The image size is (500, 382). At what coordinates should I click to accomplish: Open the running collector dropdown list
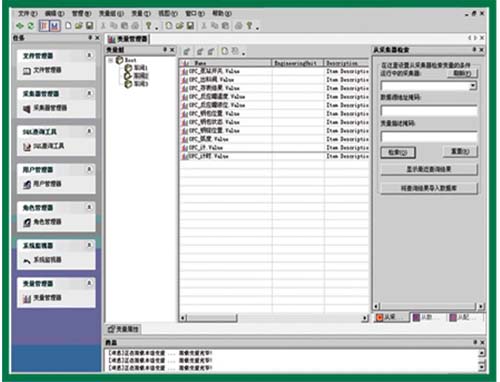point(473,86)
